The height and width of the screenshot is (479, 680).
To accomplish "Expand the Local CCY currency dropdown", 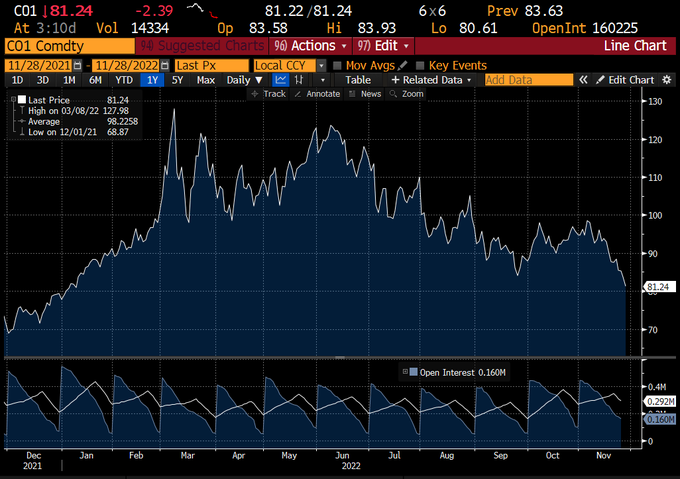I will pos(321,65).
